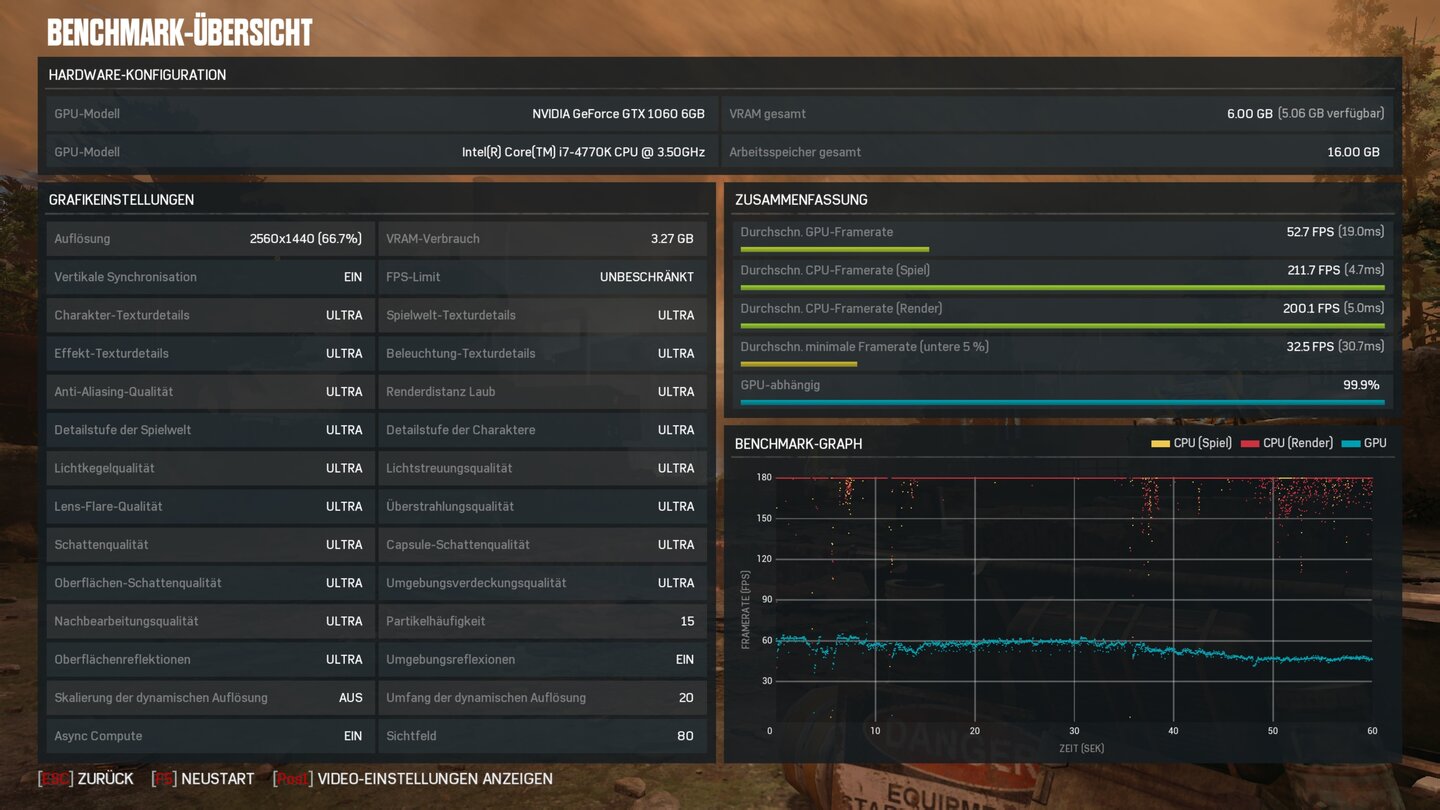
Task: Select the BENCHMARK-GRAPH header
Action: tap(798, 444)
